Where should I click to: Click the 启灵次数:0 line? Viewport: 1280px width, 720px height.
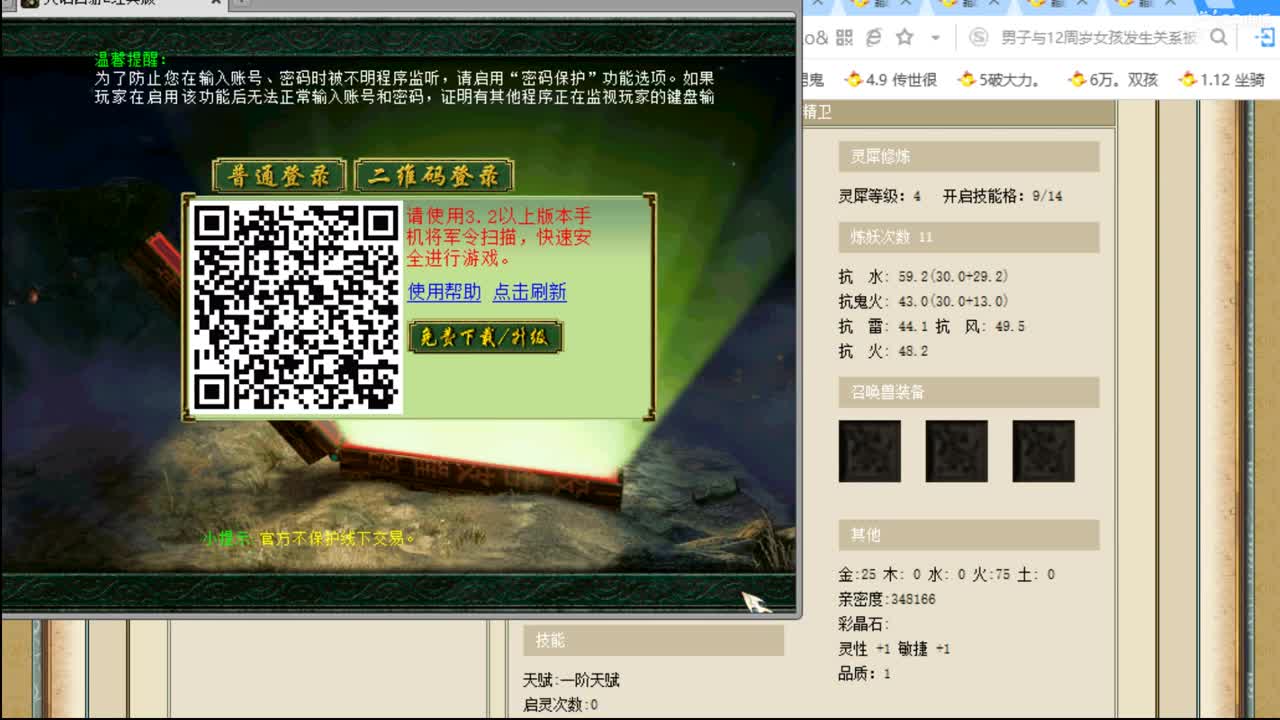(x=560, y=705)
